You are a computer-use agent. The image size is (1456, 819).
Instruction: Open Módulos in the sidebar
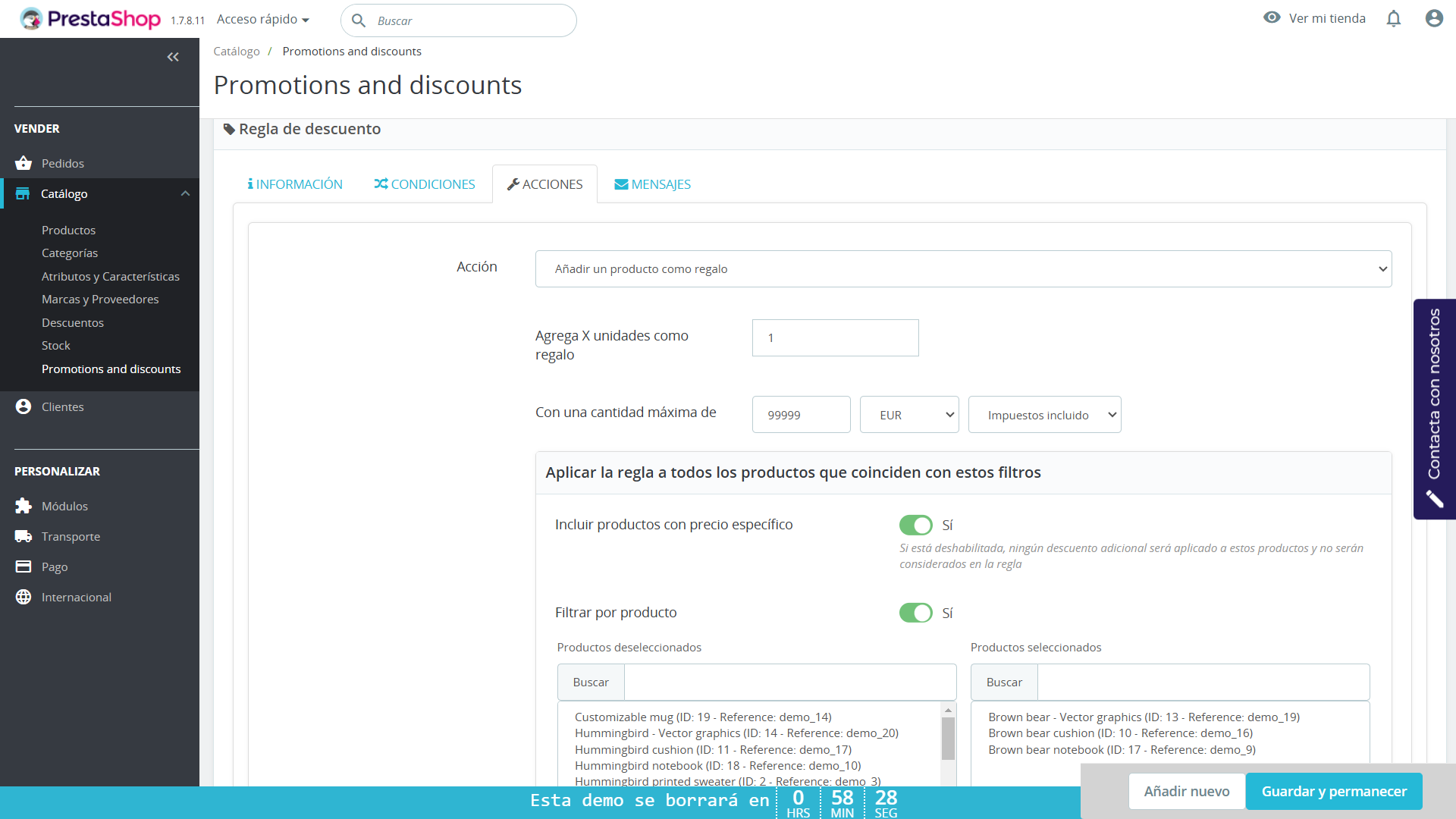(64, 506)
